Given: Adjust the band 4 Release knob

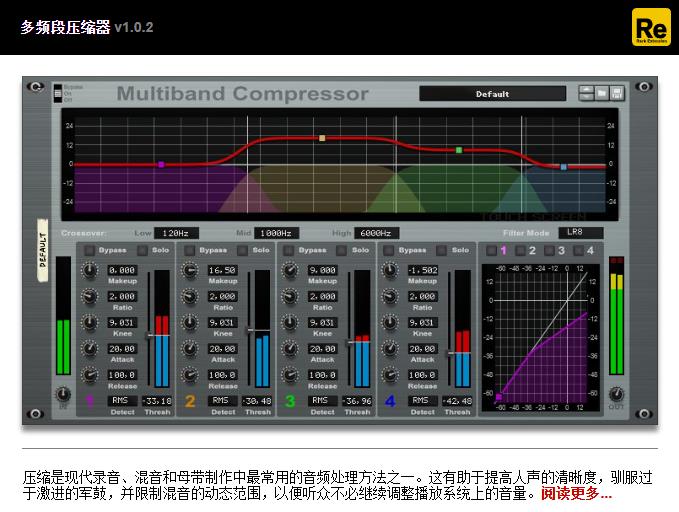Looking at the screenshot, I should (x=390, y=375).
